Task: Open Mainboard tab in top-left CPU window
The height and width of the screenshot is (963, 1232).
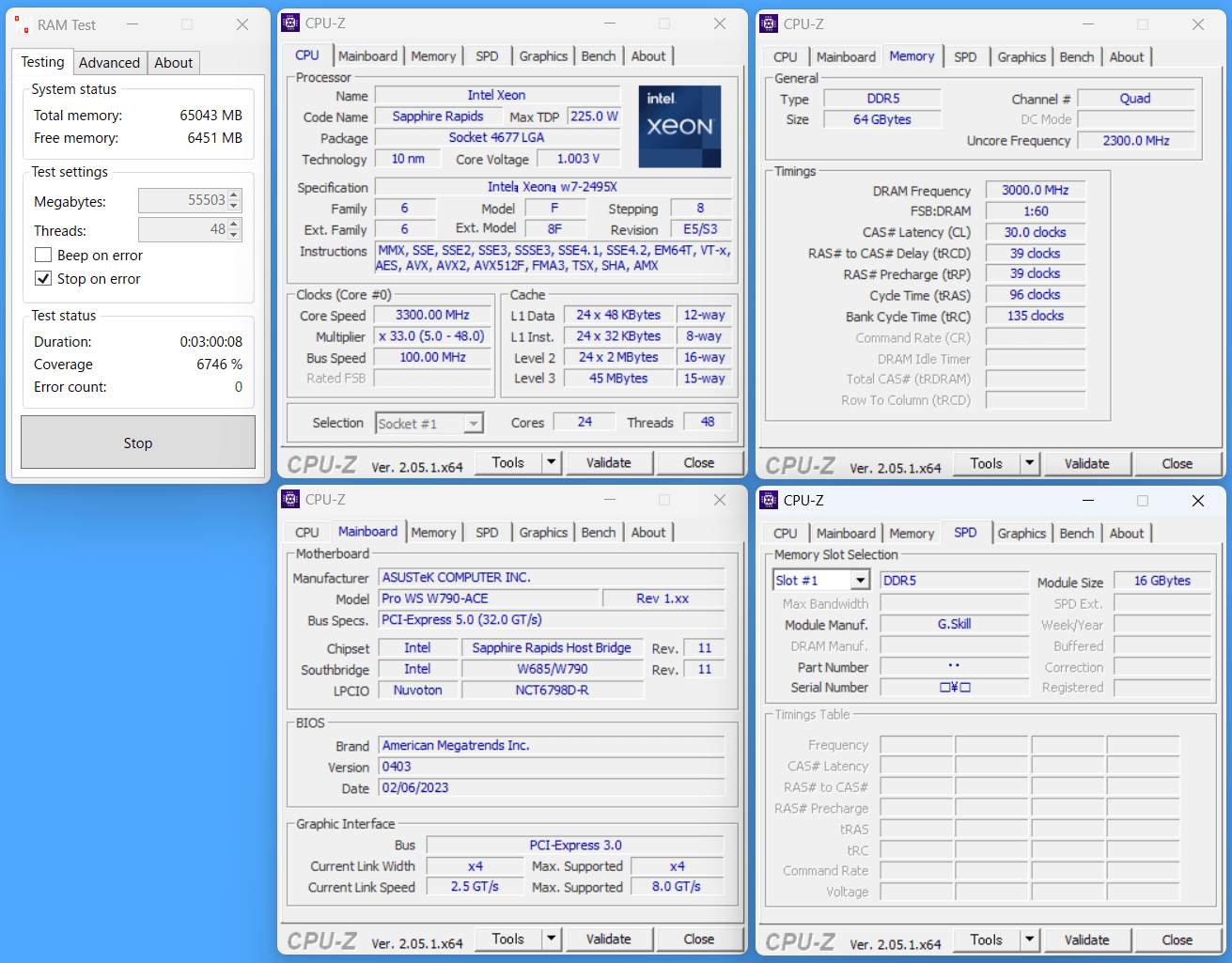Action: pyautogui.click(x=368, y=56)
